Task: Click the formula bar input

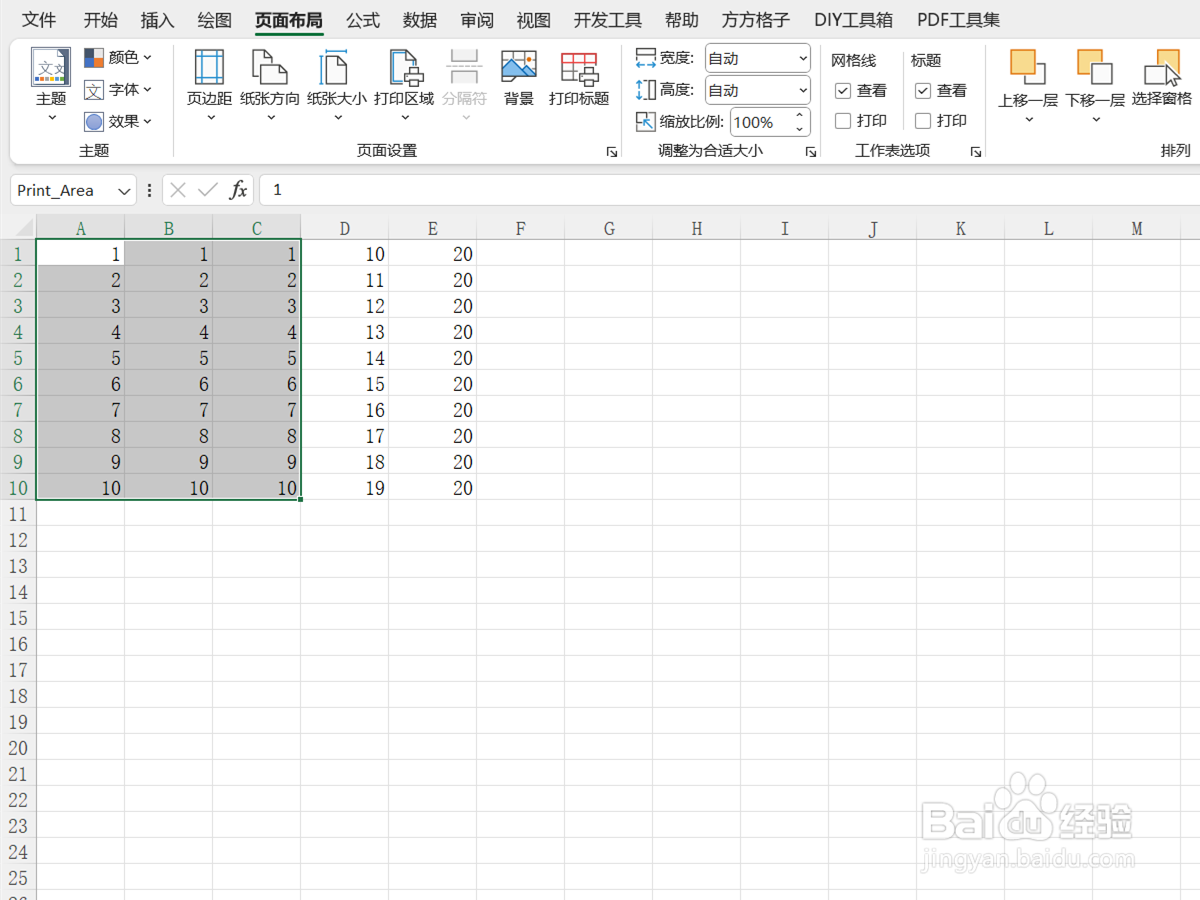Action: 730,190
